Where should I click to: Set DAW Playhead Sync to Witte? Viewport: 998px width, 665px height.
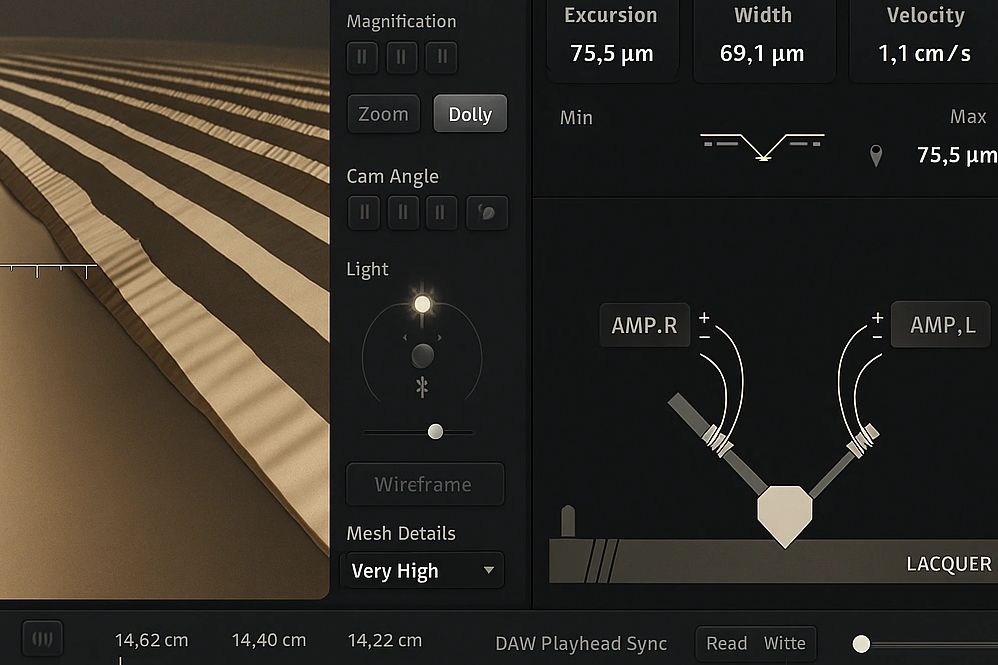pyautogui.click(x=784, y=643)
